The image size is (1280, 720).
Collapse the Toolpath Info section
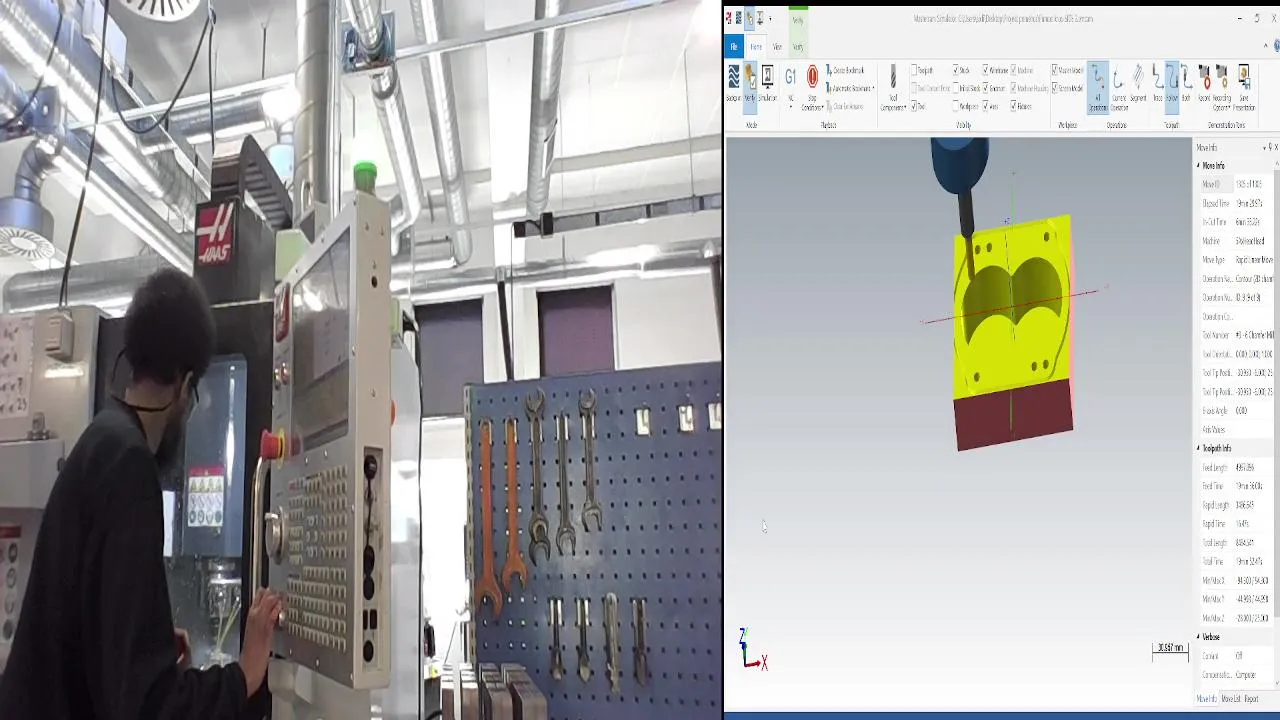point(1199,448)
